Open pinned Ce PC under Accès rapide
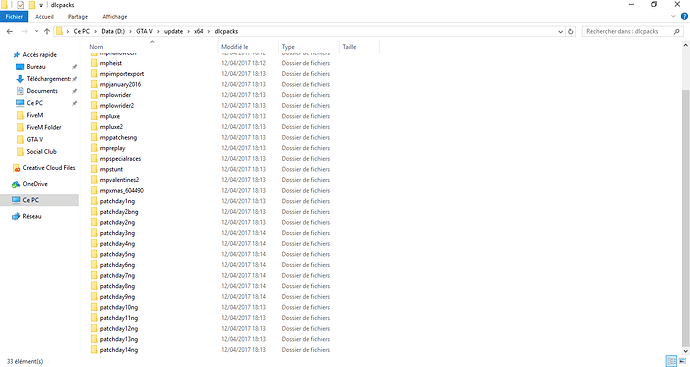This screenshot has height=367, width=690. 34,103
